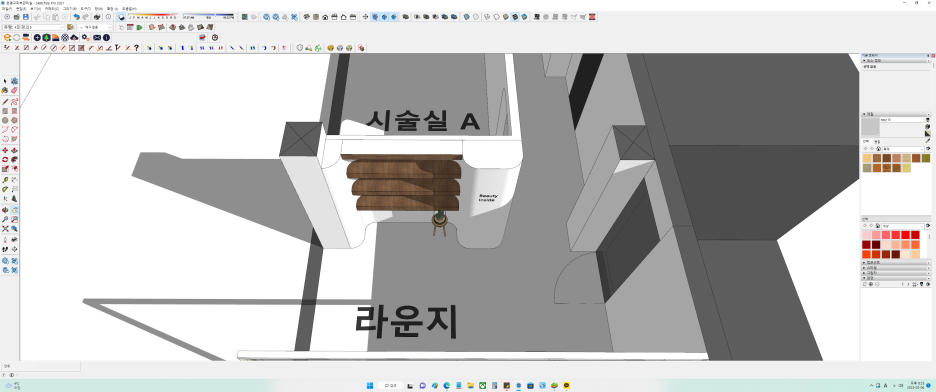This screenshot has height=392, width=936.
Task: Choose the bright red color swatch
Action: pyautogui.click(x=906, y=234)
